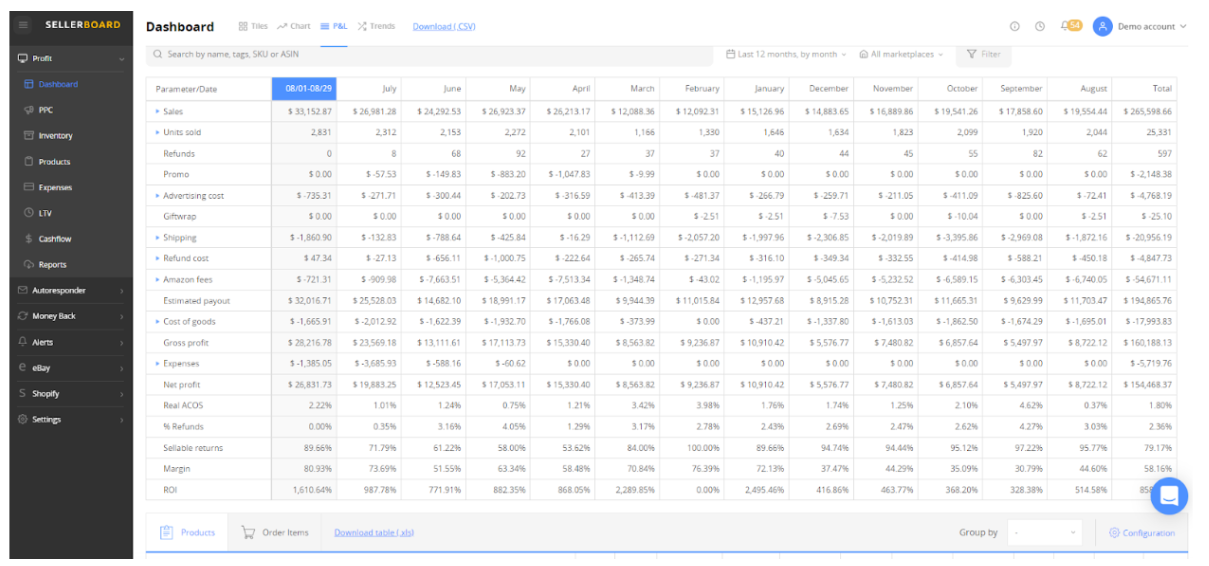Screen dimensions: 1209x566
Task: Expand the Amazon fees row
Action: click(157, 280)
